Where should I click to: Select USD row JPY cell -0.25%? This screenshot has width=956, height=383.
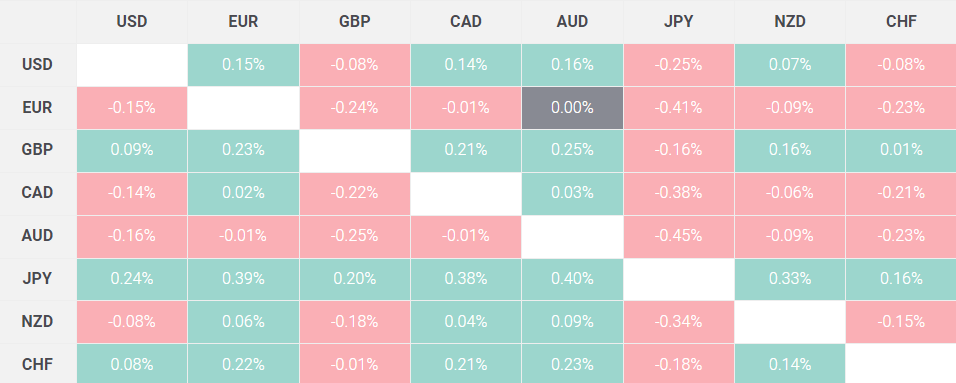(x=679, y=65)
